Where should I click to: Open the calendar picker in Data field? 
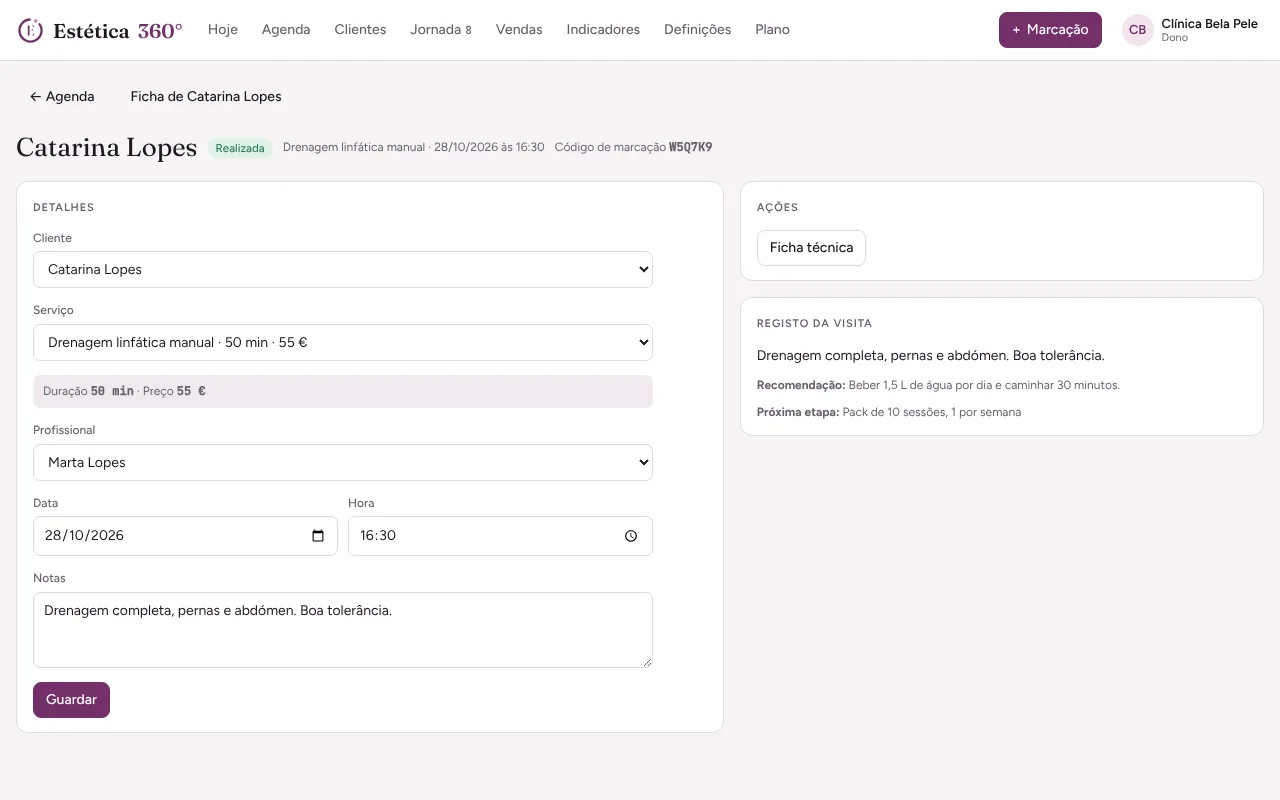click(318, 536)
